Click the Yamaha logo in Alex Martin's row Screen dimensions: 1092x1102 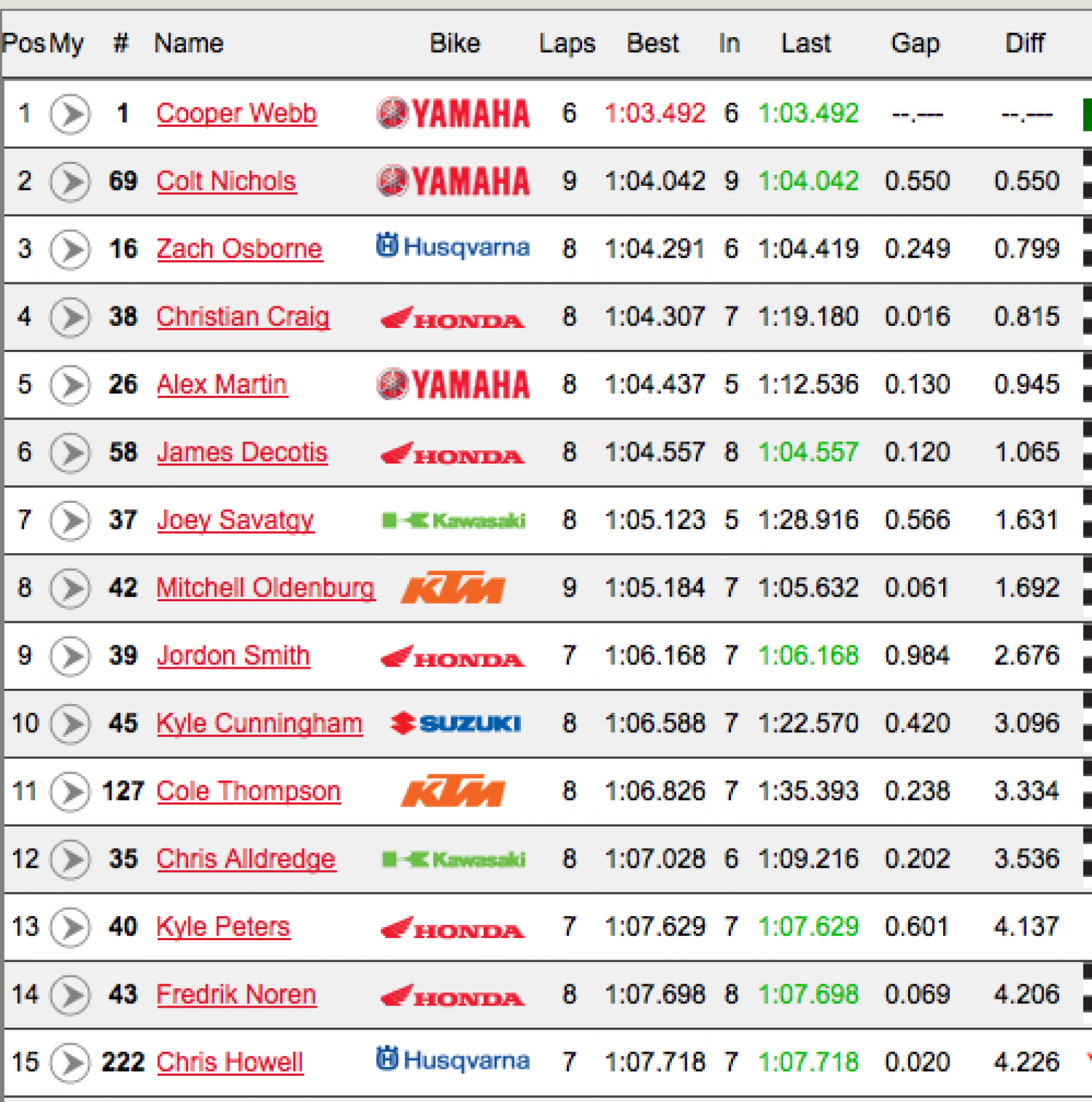453,384
